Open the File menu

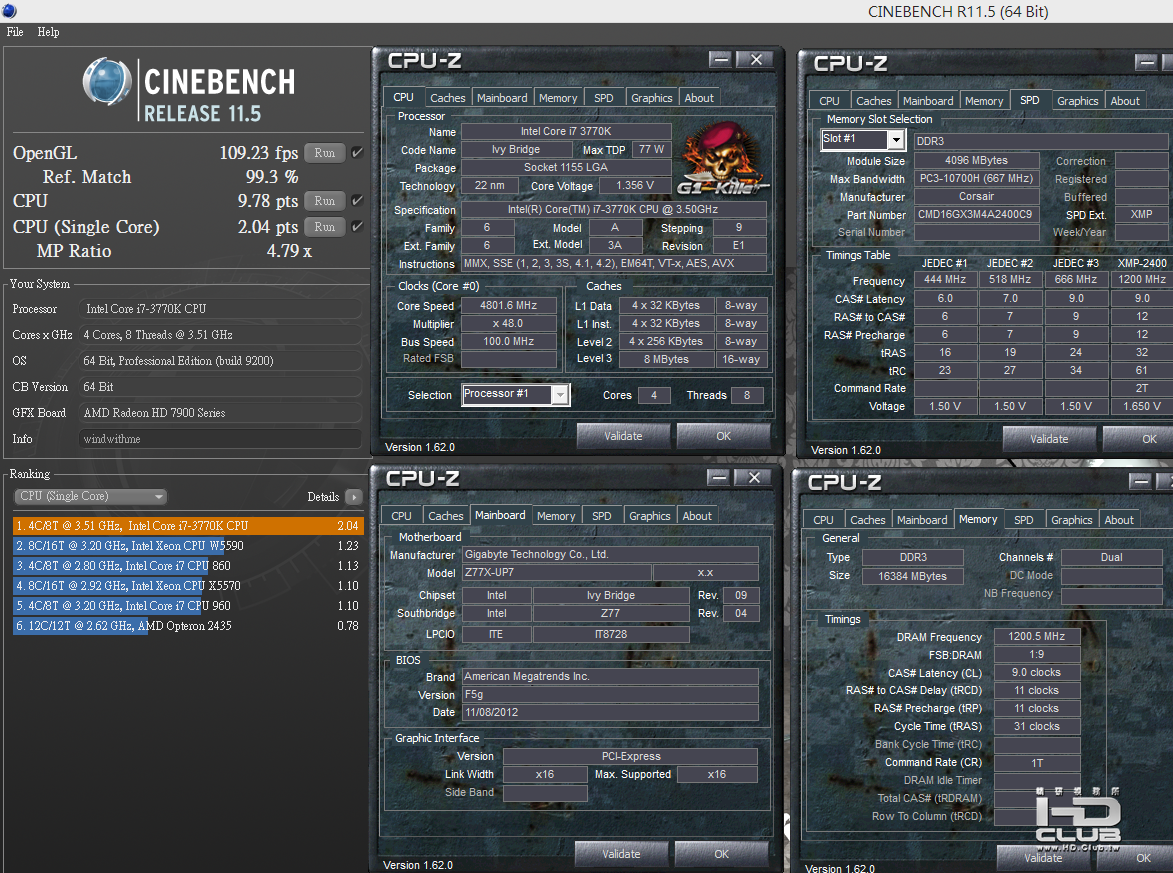[x=15, y=31]
